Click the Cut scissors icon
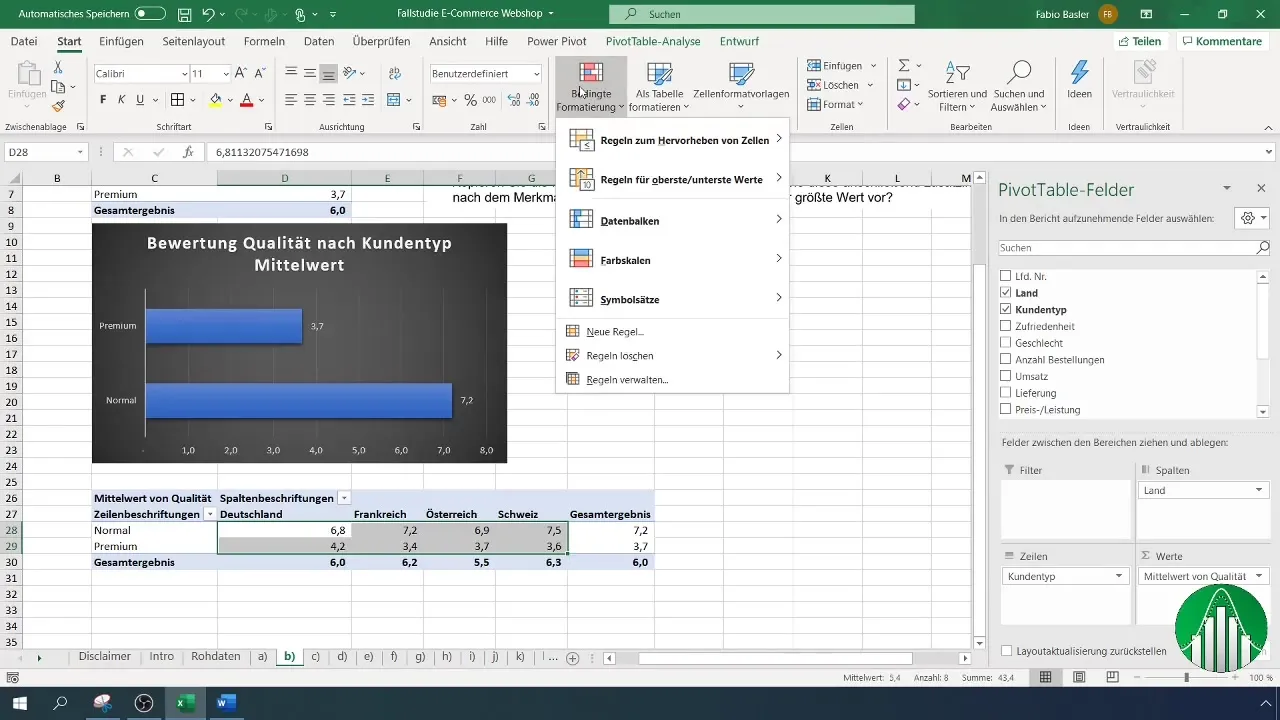1280x720 pixels. pyautogui.click(x=58, y=67)
